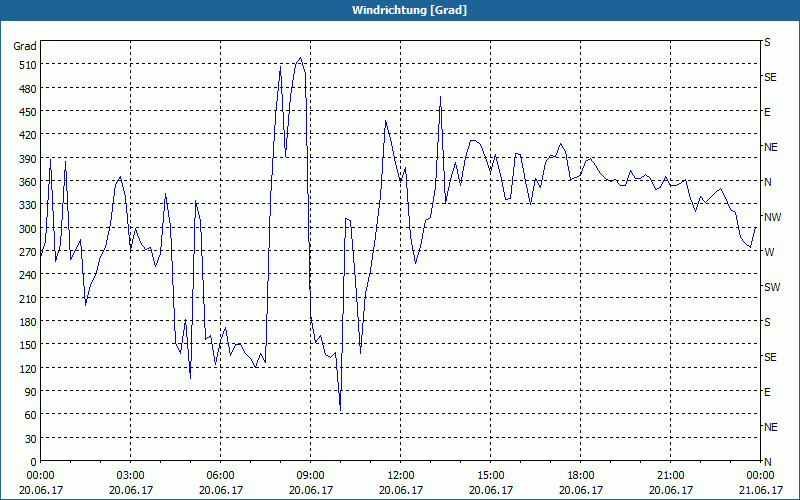Pick the 420 y-axis tick label
The width and height of the screenshot is (800, 500).
click(x=28, y=135)
